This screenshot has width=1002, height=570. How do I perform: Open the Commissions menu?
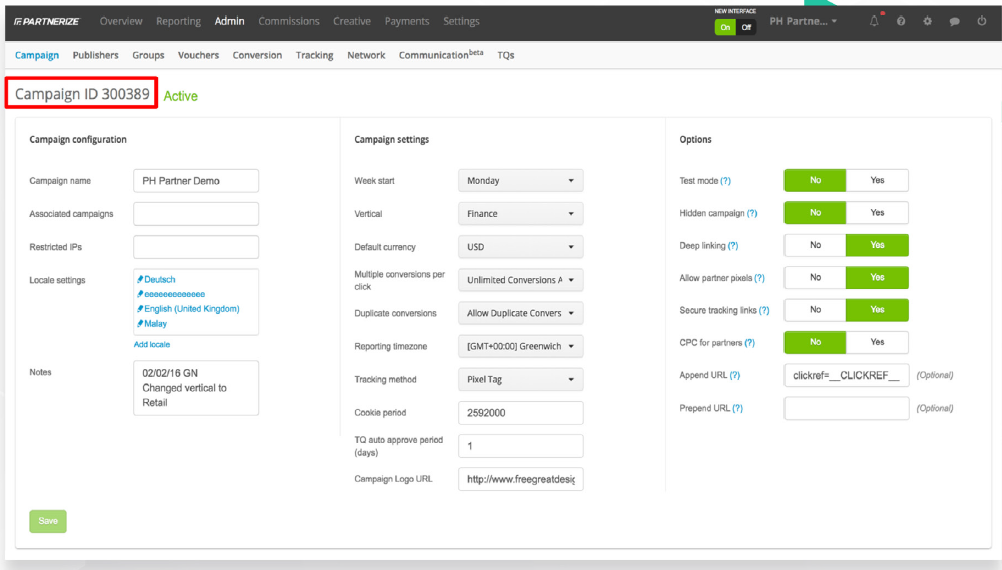pos(289,21)
